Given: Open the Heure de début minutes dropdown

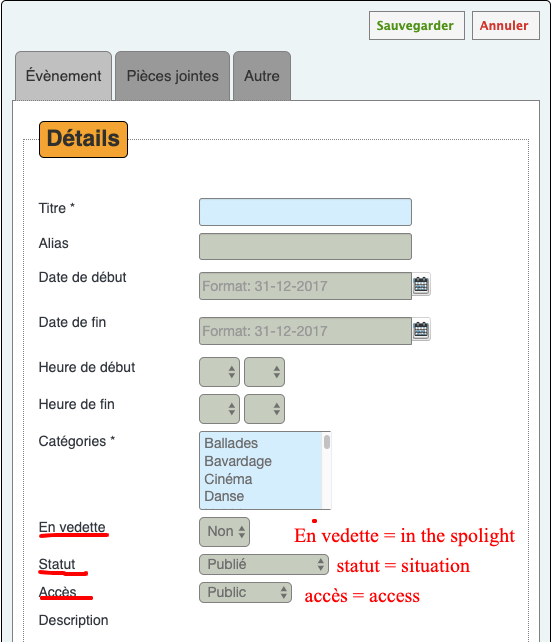Looking at the screenshot, I should tap(264, 372).
